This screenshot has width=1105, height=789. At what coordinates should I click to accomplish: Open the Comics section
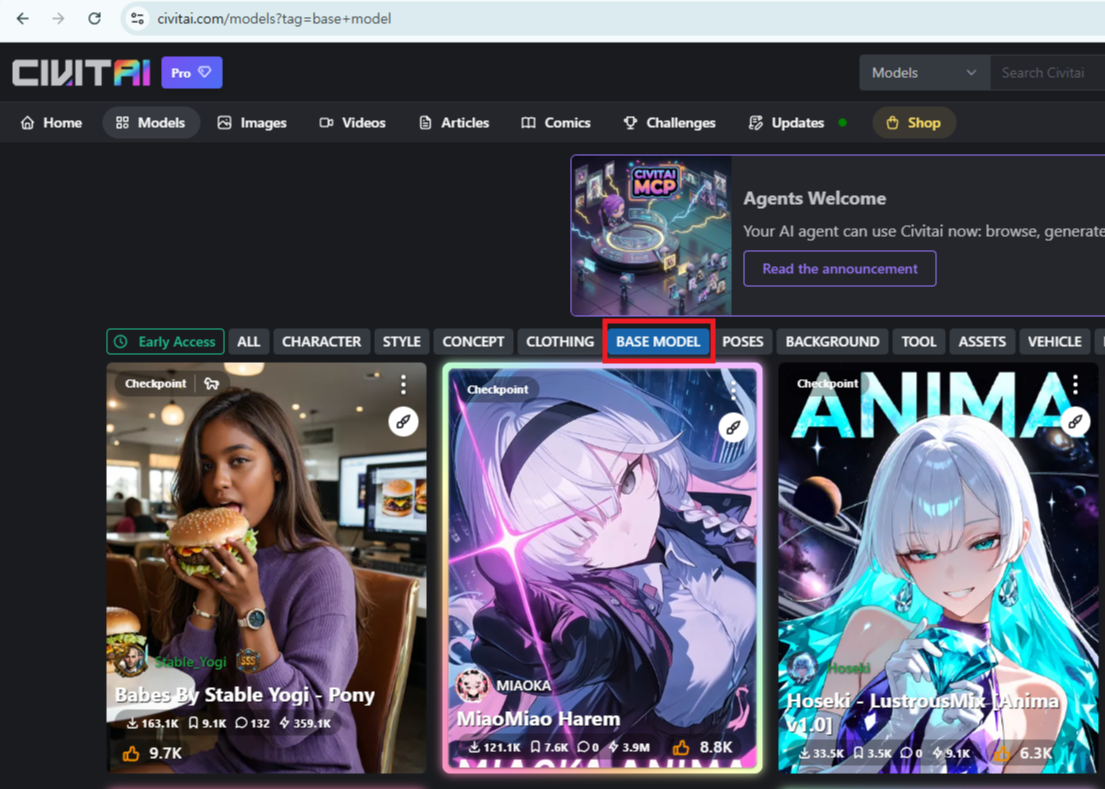pyautogui.click(x=555, y=123)
